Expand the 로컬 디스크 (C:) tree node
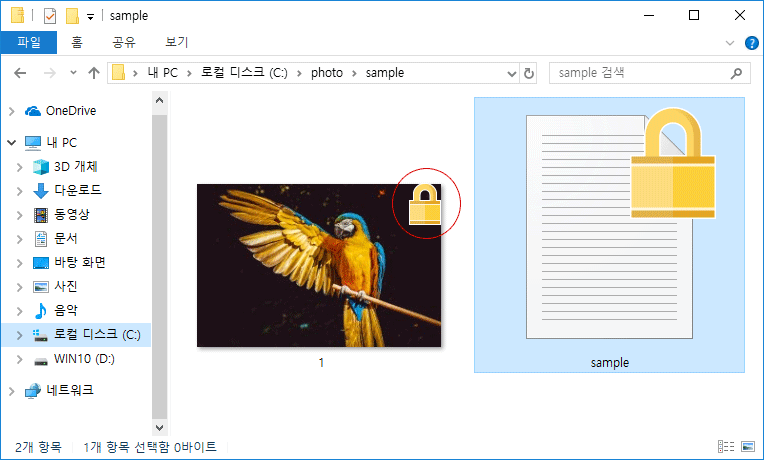The image size is (764, 460). (19, 335)
